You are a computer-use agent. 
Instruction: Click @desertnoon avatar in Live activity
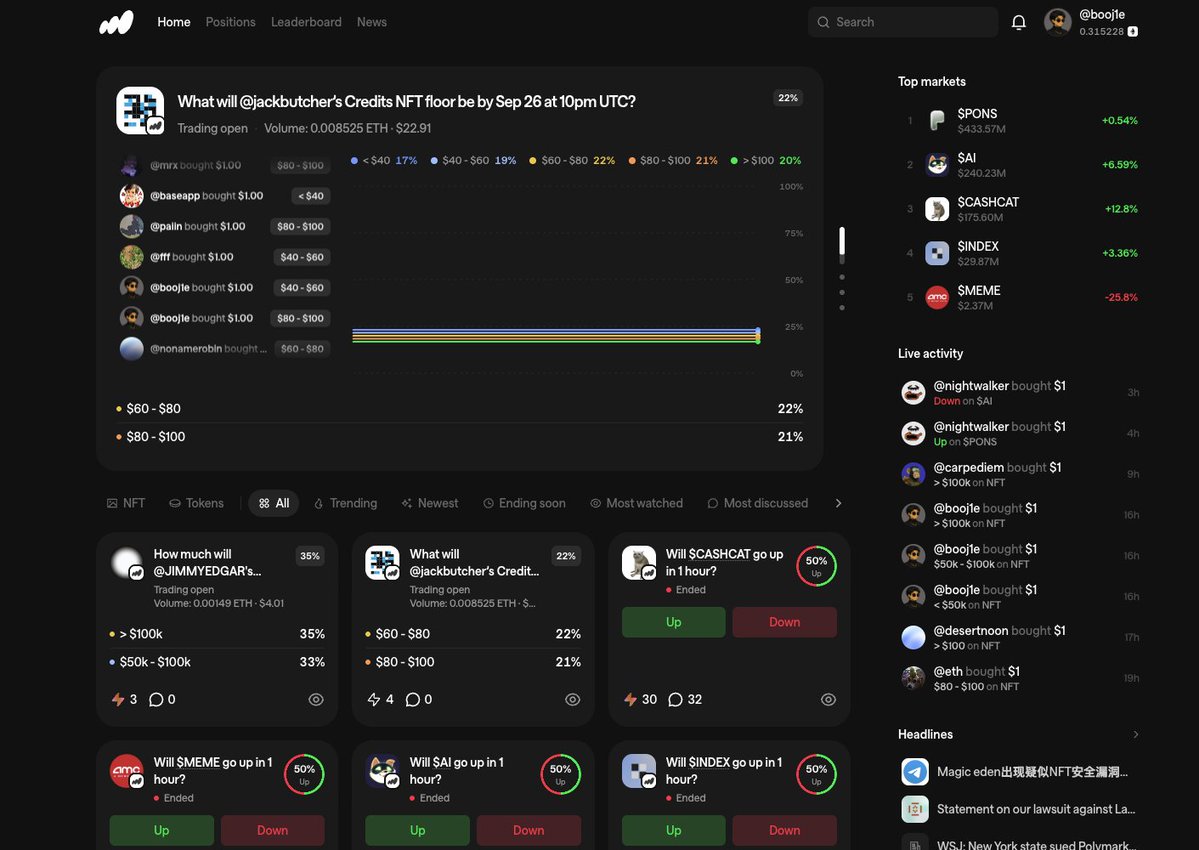913,638
